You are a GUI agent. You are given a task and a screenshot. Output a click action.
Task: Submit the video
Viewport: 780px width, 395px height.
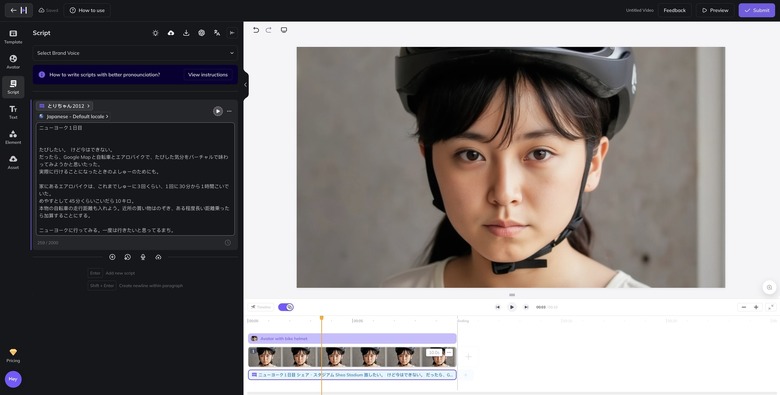coord(756,10)
